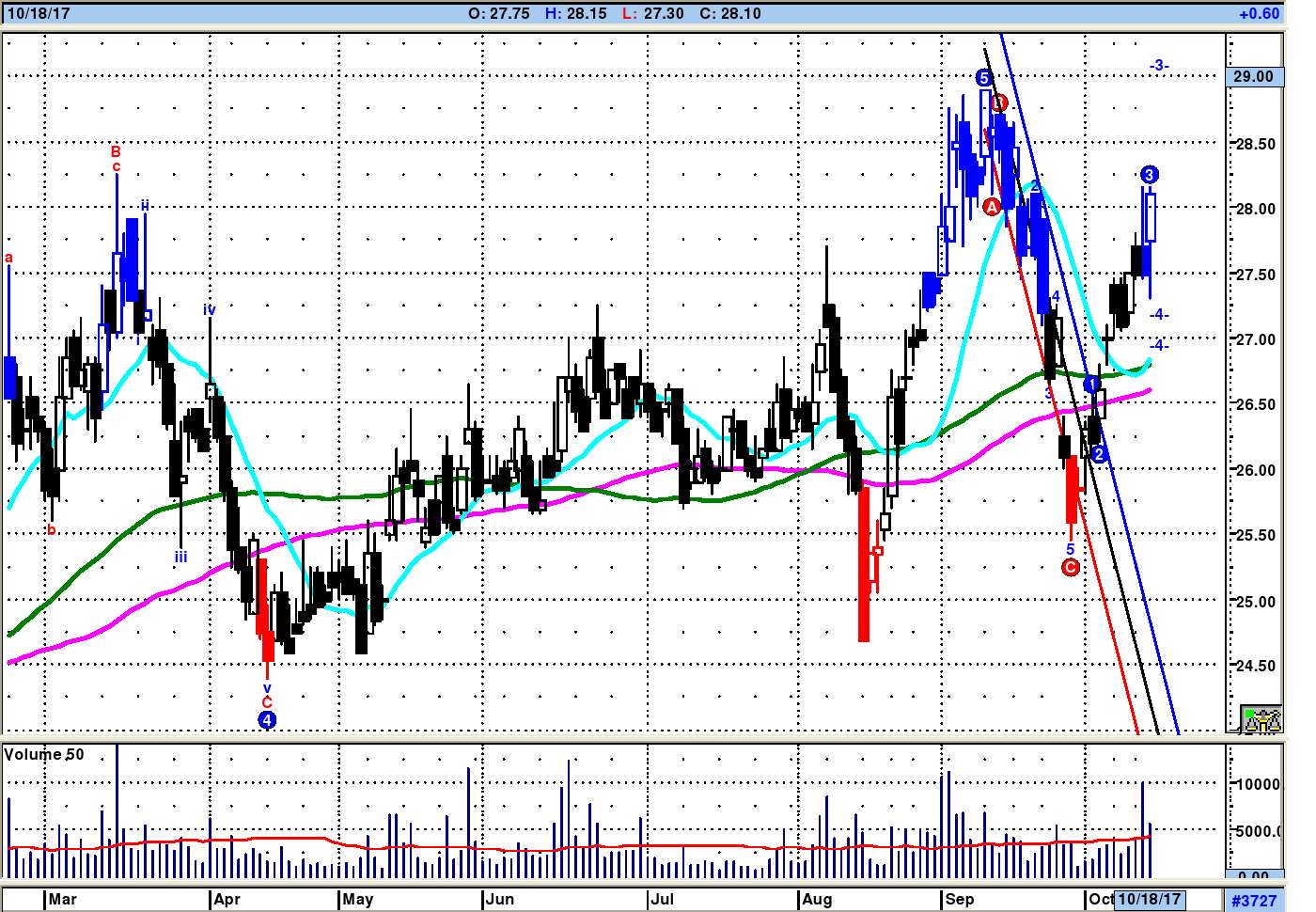Click the Volume 50 indicator label
This screenshot has height=912, width=1316.
44,754
